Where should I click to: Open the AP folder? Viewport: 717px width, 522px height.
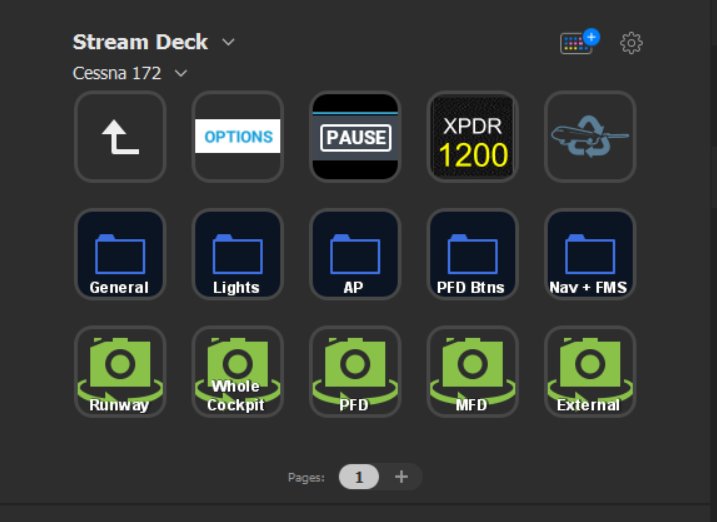pos(355,254)
